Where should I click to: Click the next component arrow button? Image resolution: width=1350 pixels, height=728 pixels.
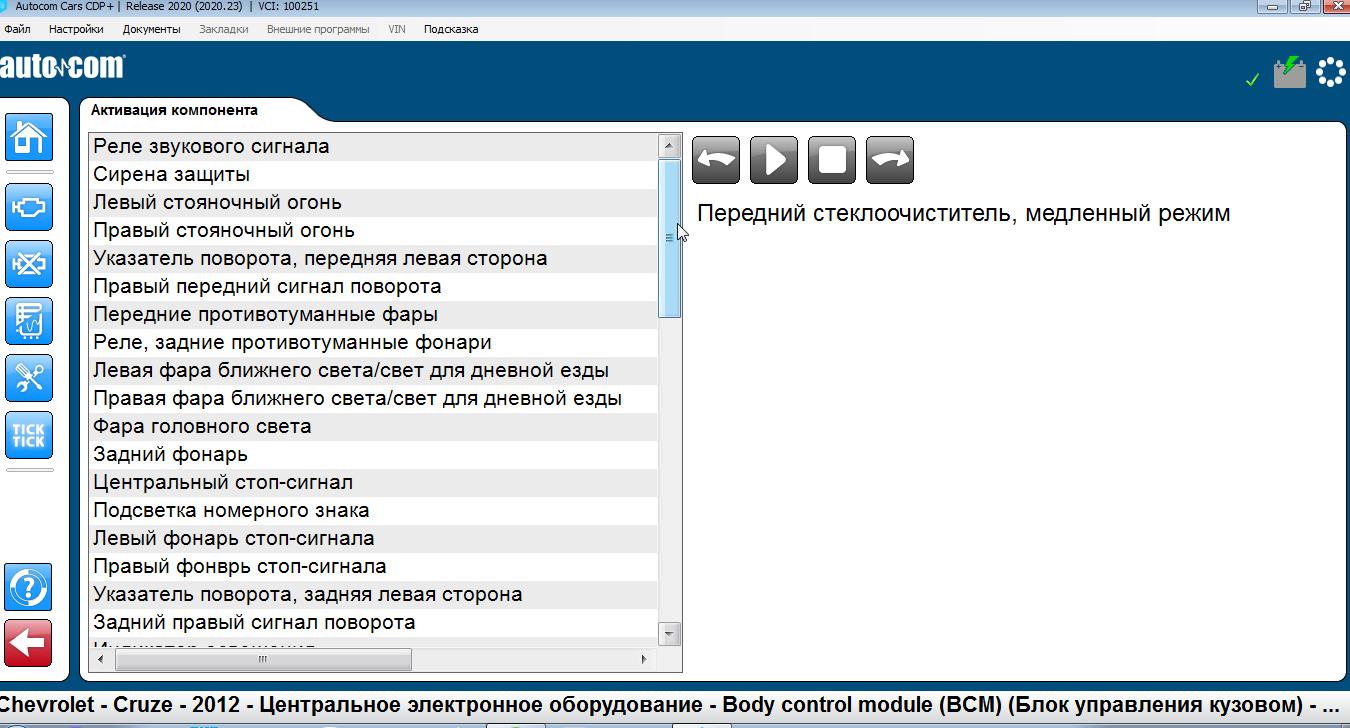click(890, 160)
